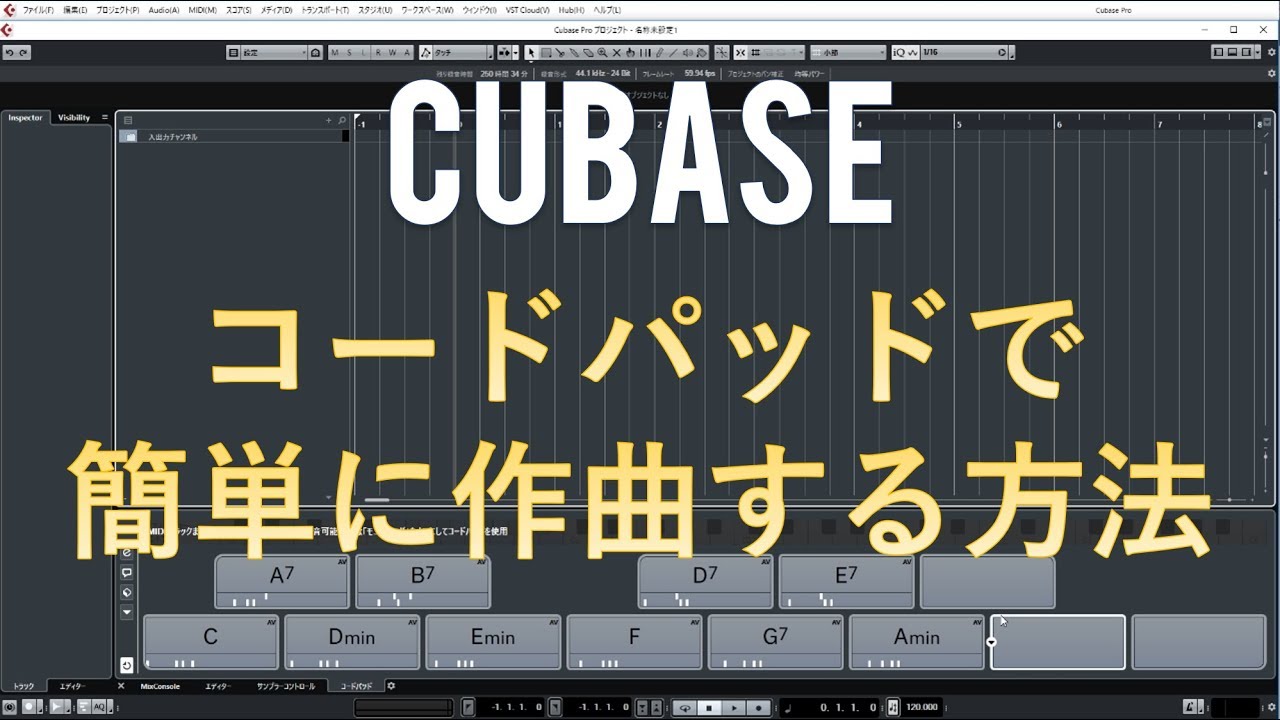1280x720 pixels.
Task: Click the add track plus icon
Action: (328, 120)
